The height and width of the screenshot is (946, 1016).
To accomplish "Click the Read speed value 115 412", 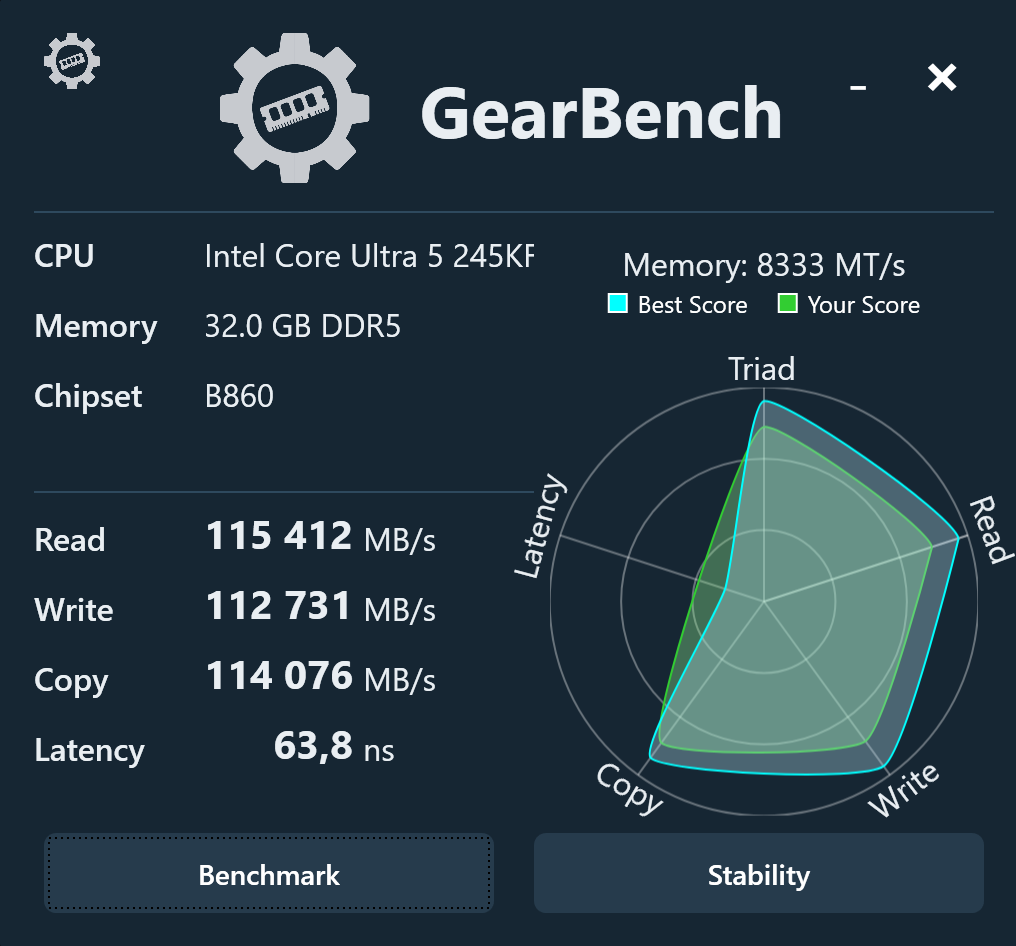I will coord(279,537).
